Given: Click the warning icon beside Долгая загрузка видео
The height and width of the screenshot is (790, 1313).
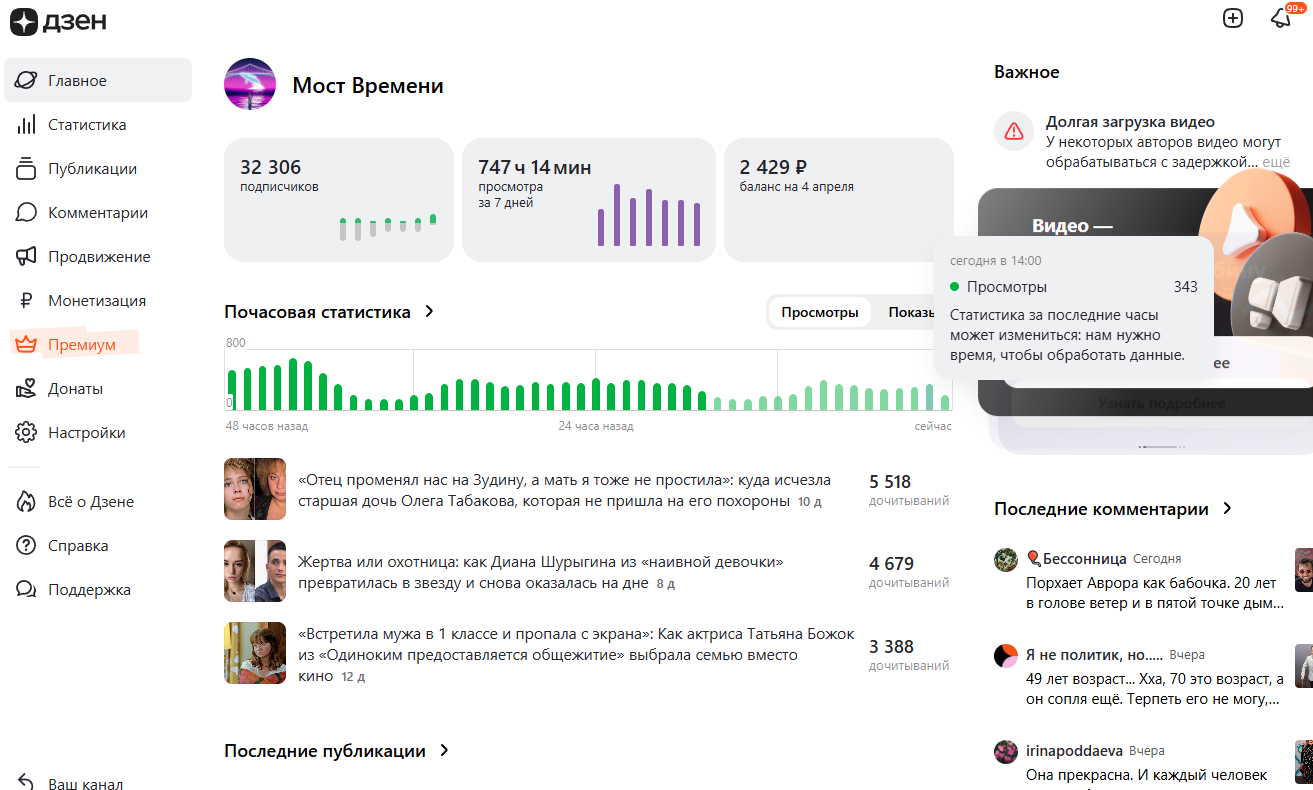Looking at the screenshot, I should 1014,131.
